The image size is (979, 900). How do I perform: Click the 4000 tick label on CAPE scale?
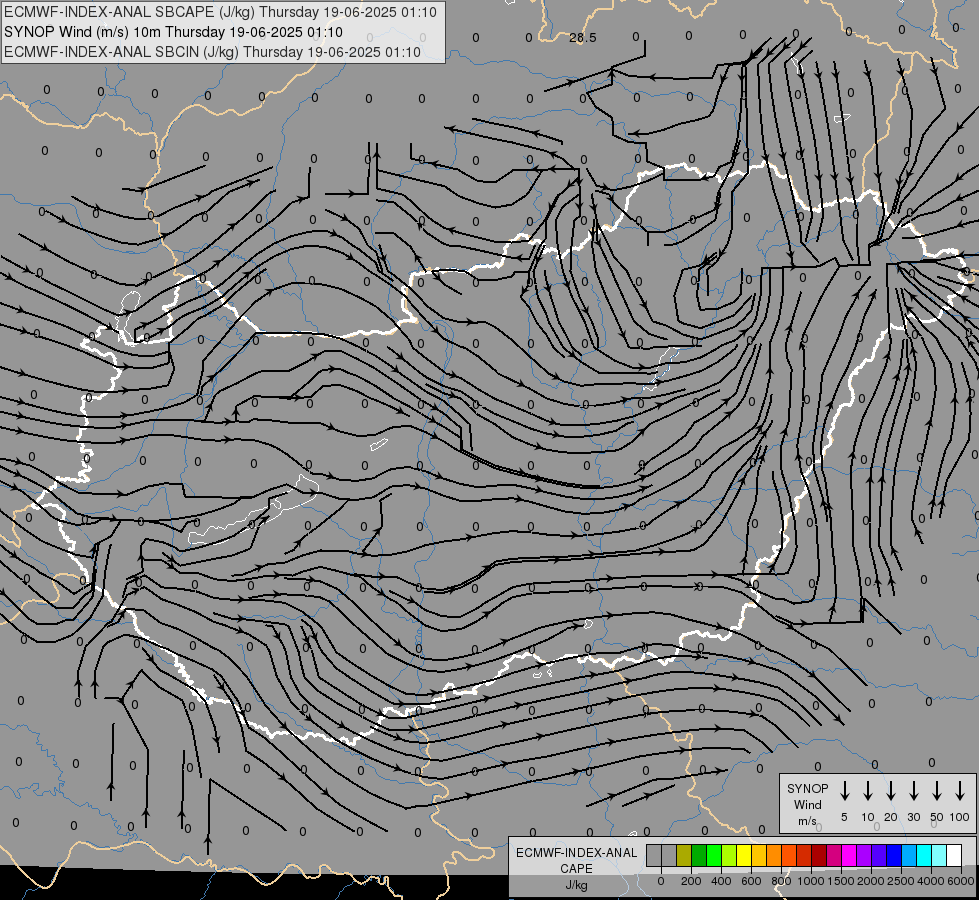tap(931, 881)
